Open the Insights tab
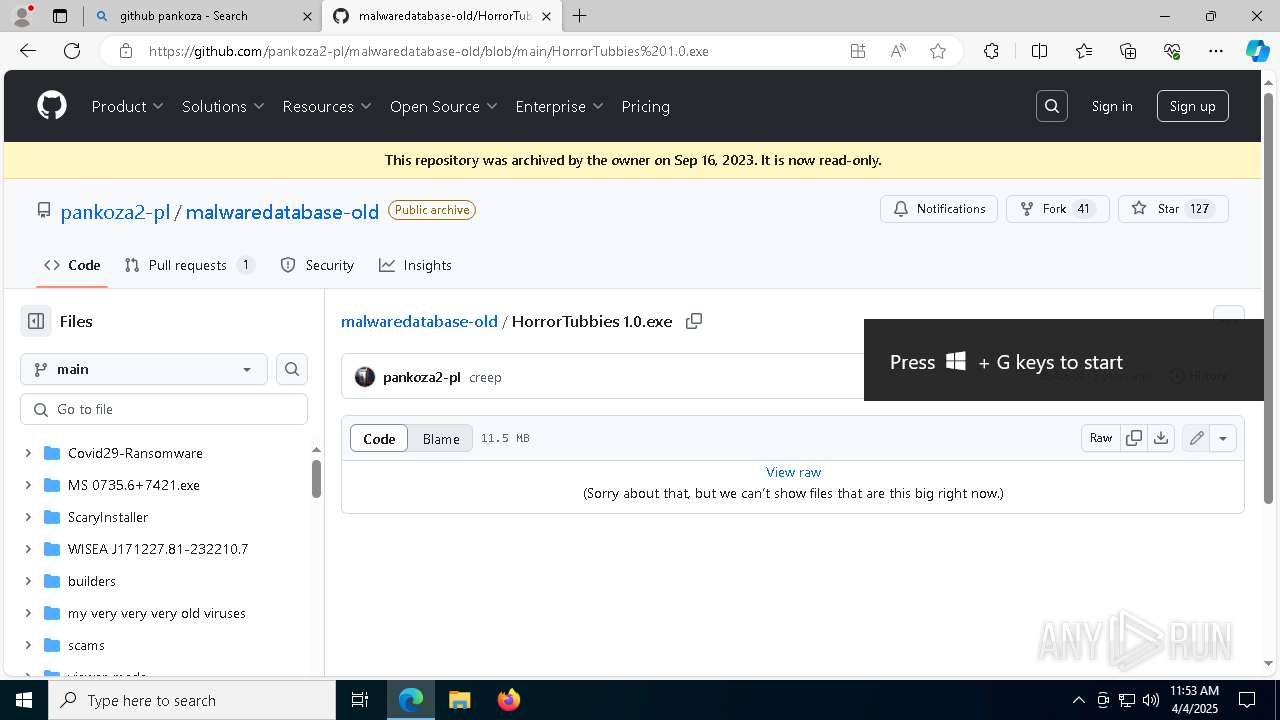This screenshot has width=1280, height=720. (415, 265)
